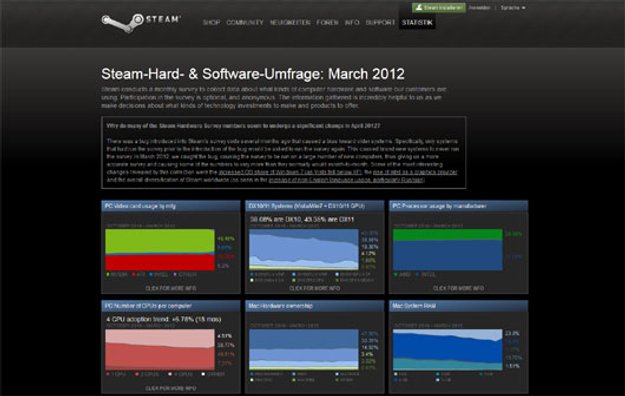The height and width of the screenshot is (396, 625).
Task: Open Mac System RAM panel header
Action: click(458, 306)
